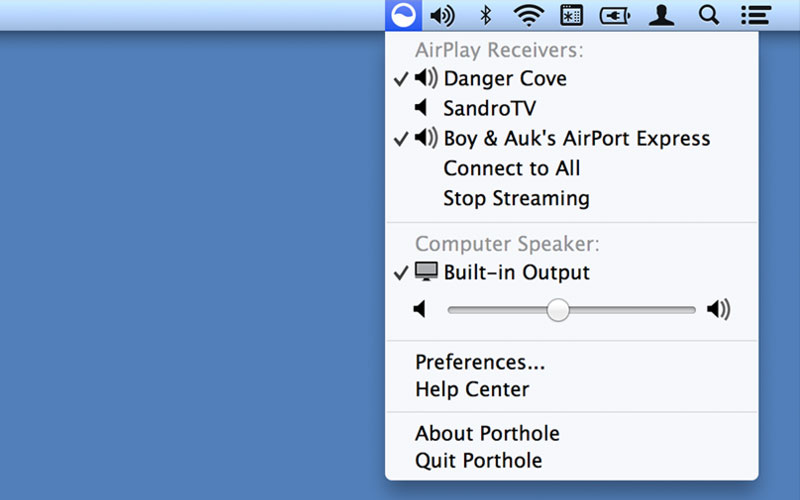Open the Wi-Fi status menu

(529, 16)
